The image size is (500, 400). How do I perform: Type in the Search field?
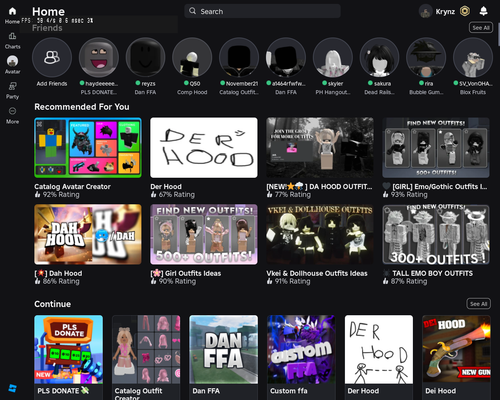click(x=262, y=11)
